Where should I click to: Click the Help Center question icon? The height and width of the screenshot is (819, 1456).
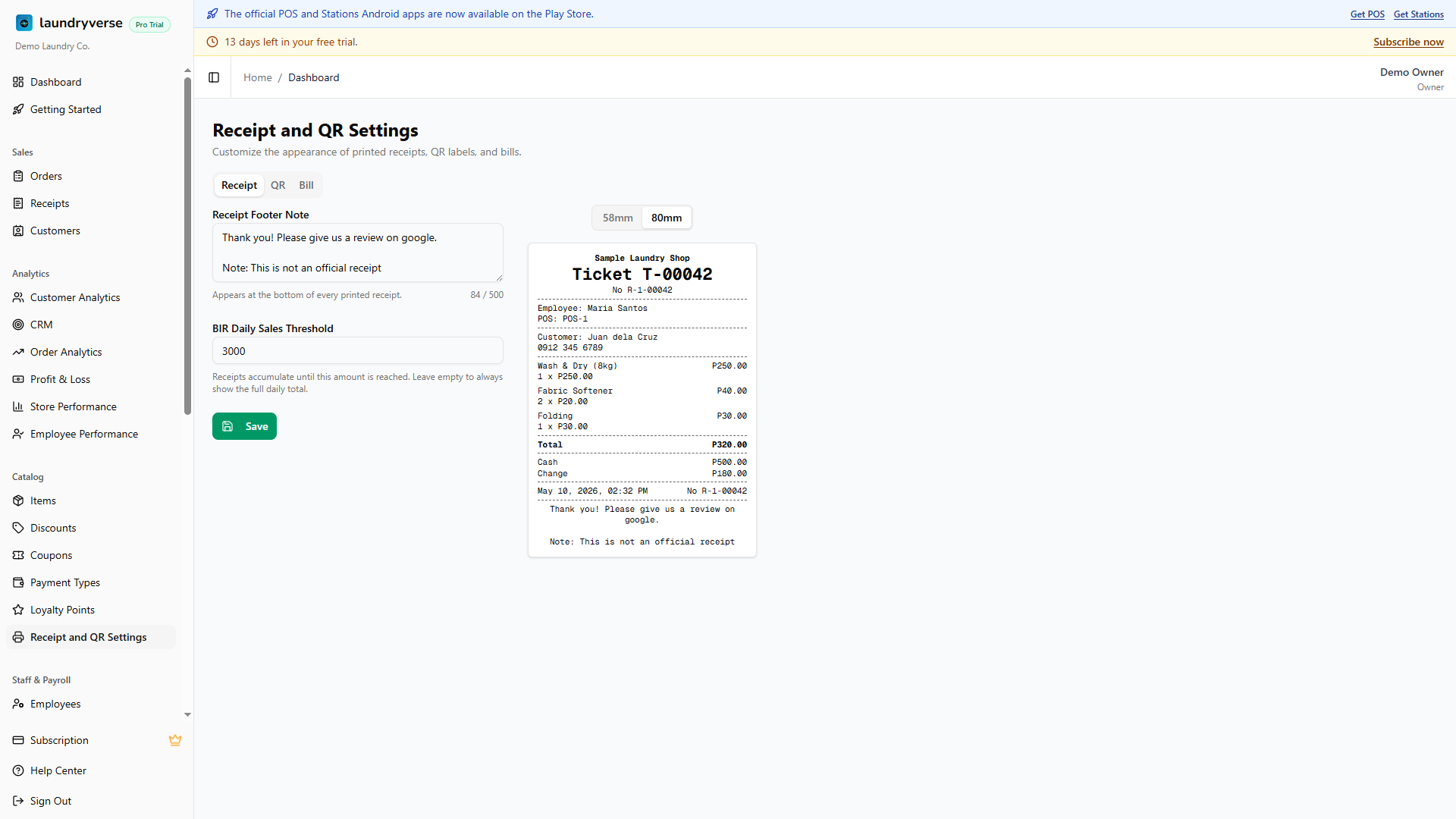point(18,770)
